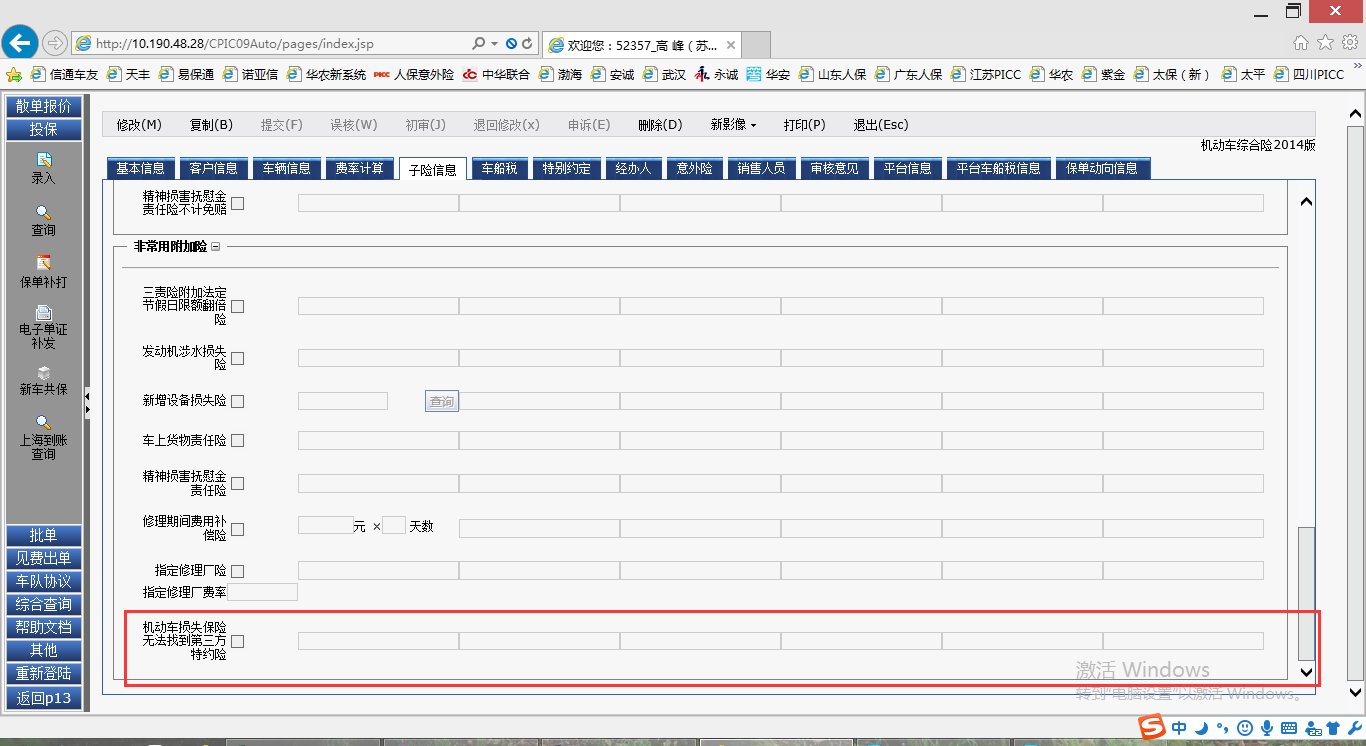Switch to the 基本信息 tab
This screenshot has width=1366, height=746.
click(140, 168)
